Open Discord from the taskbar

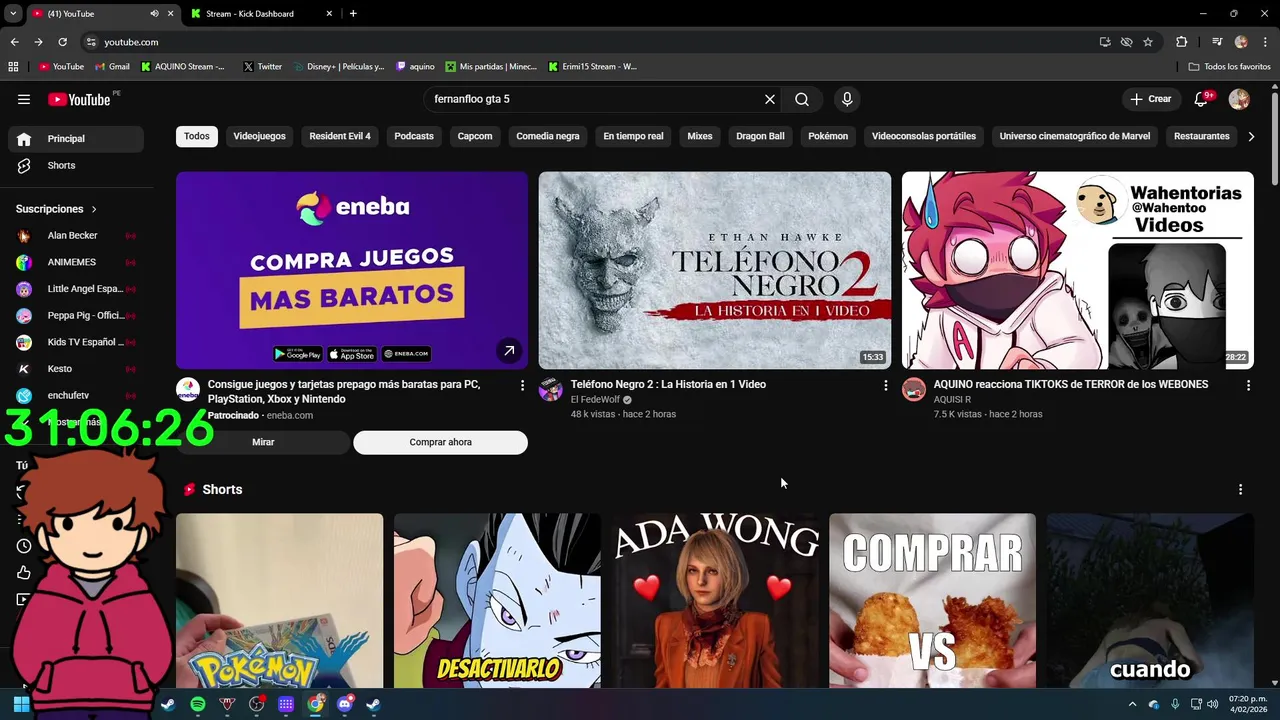coord(345,704)
